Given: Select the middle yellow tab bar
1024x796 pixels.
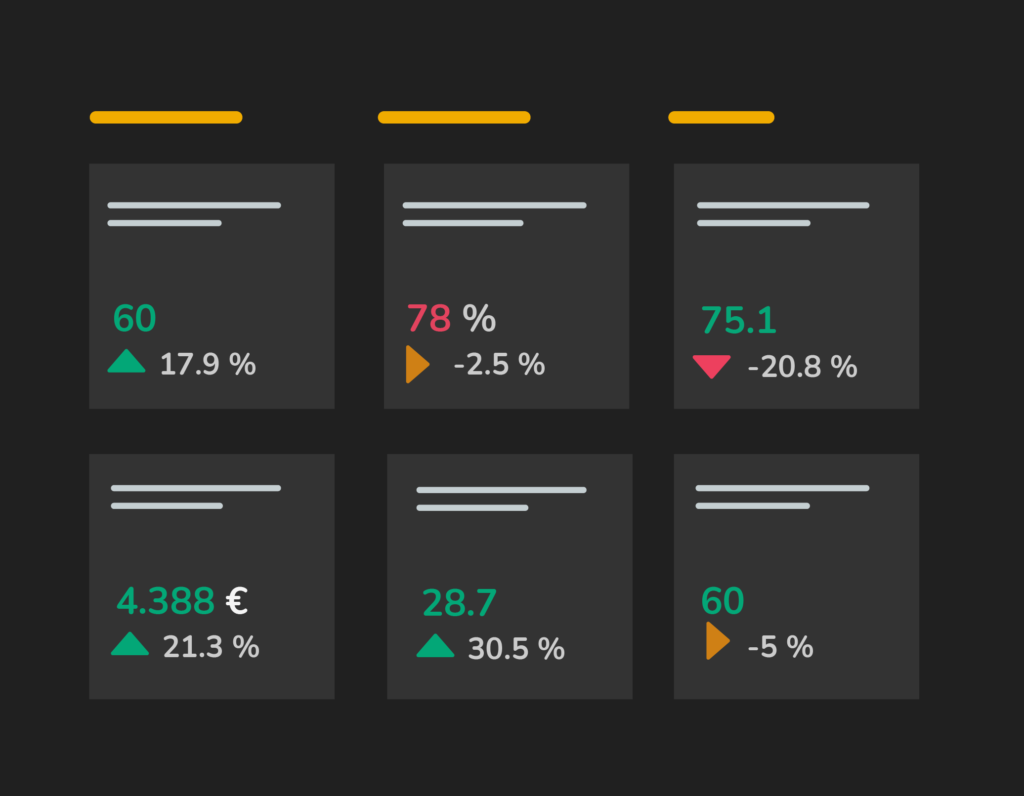Looking at the screenshot, I should click(454, 117).
